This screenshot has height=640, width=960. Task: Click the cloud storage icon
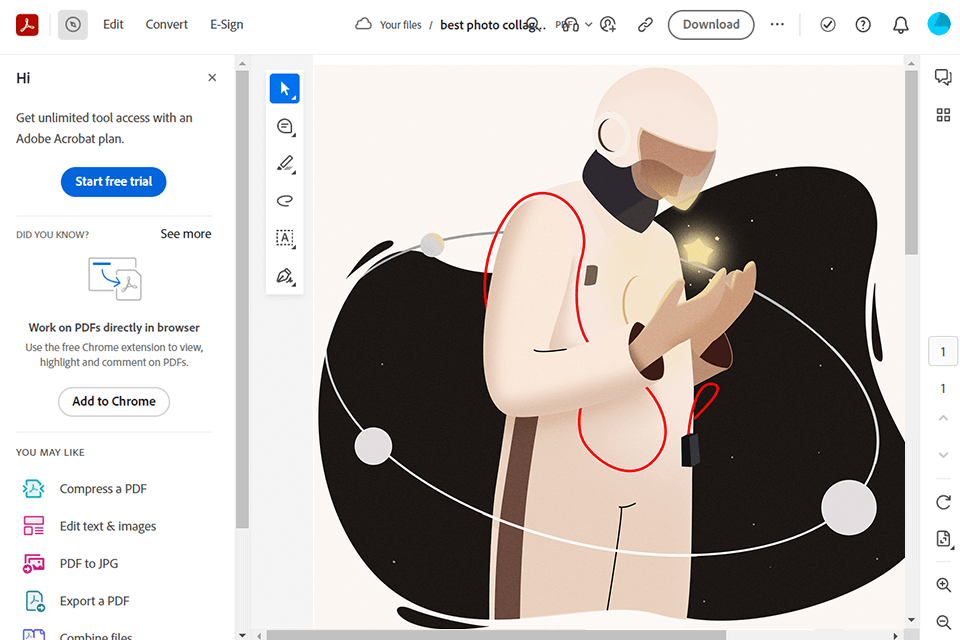coord(363,24)
